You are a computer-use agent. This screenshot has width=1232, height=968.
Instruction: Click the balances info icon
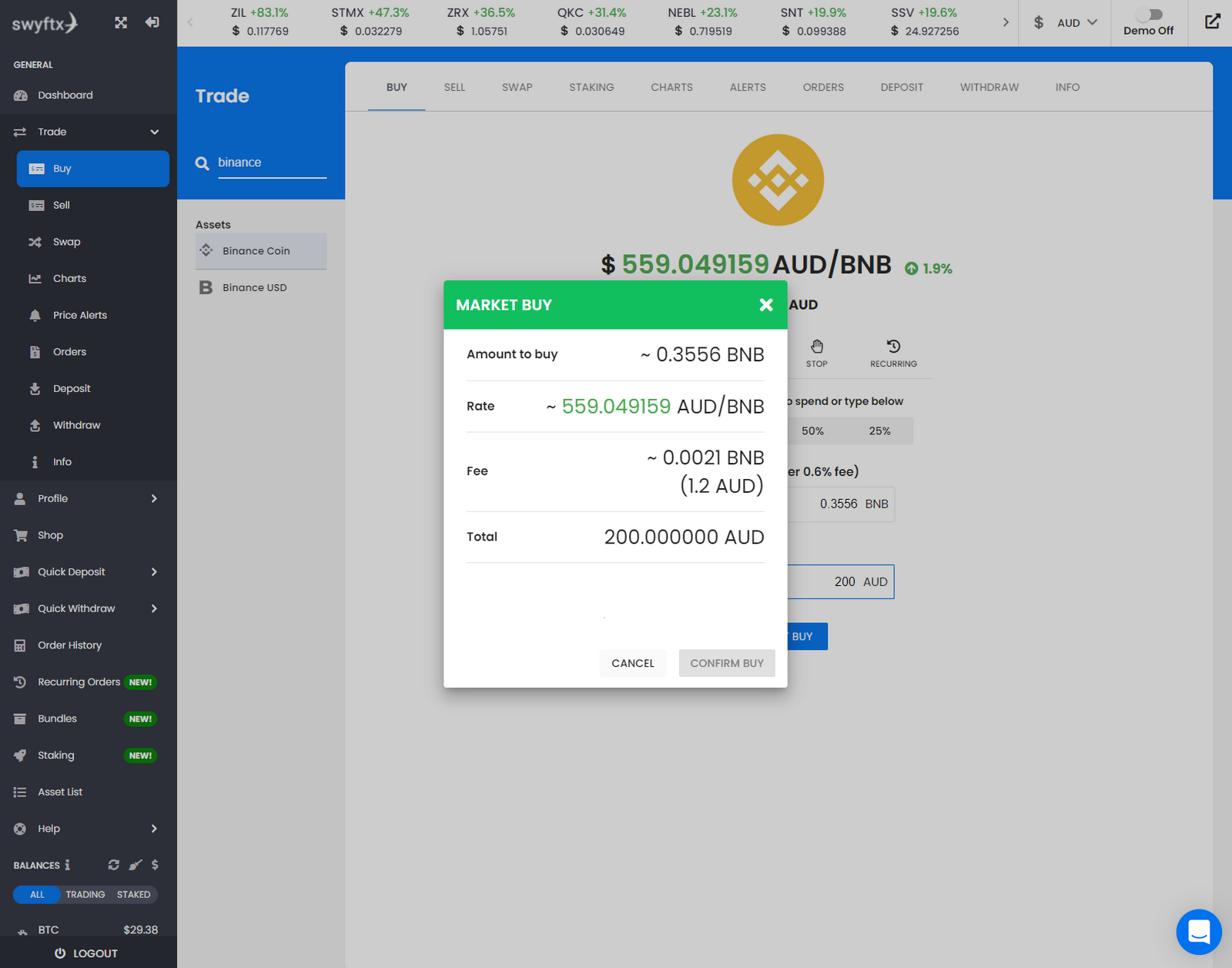tap(67, 865)
